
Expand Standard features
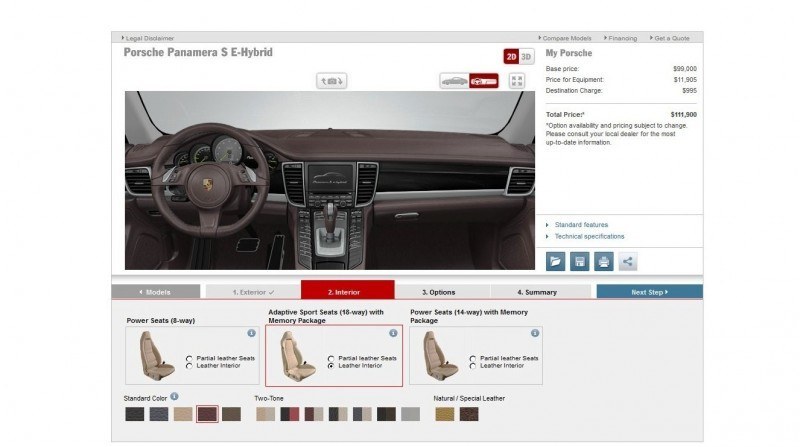point(581,225)
